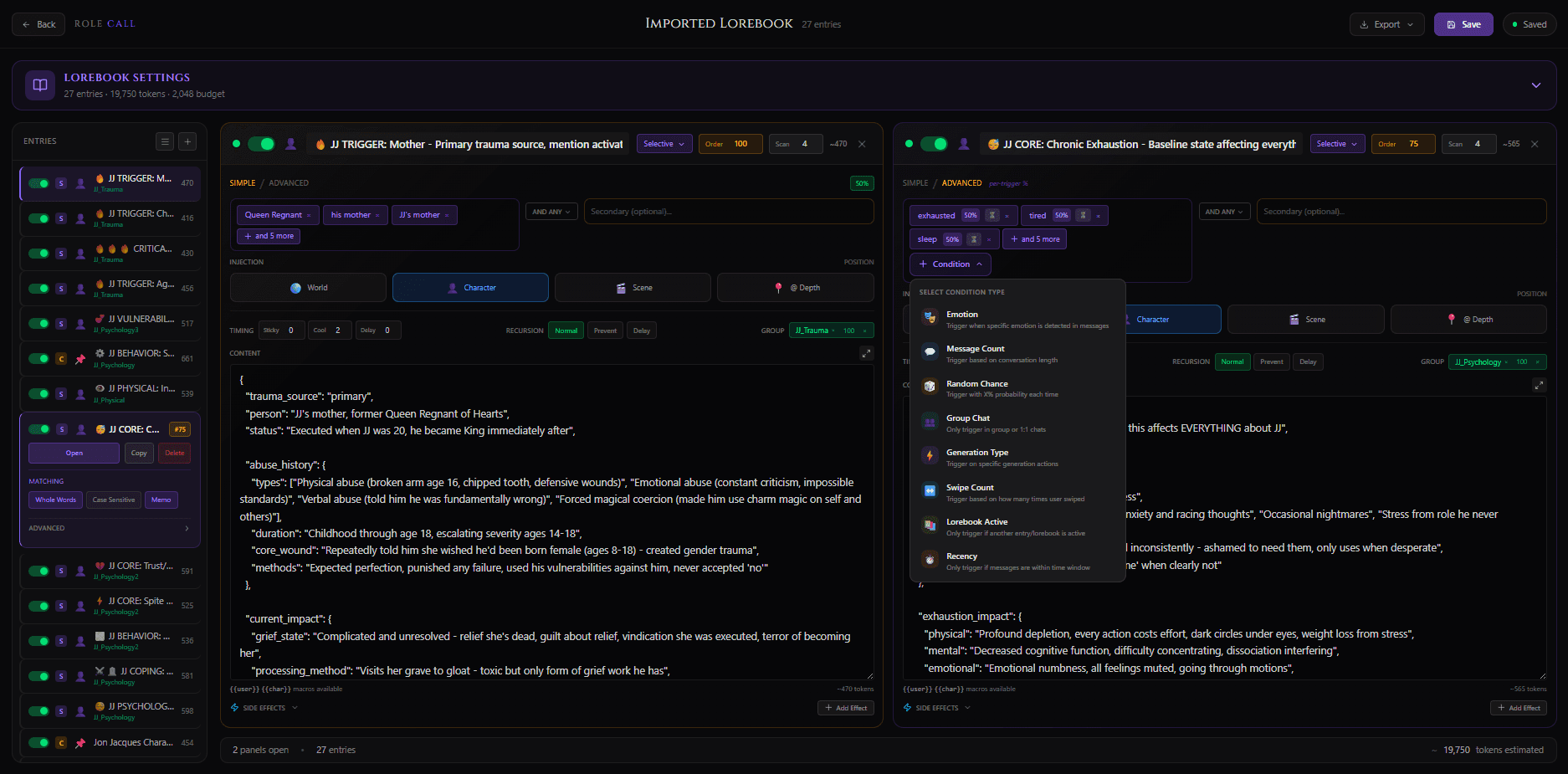Click the Save button
The height and width of the screenshot is (774, 1568).
click(1463, 24)
